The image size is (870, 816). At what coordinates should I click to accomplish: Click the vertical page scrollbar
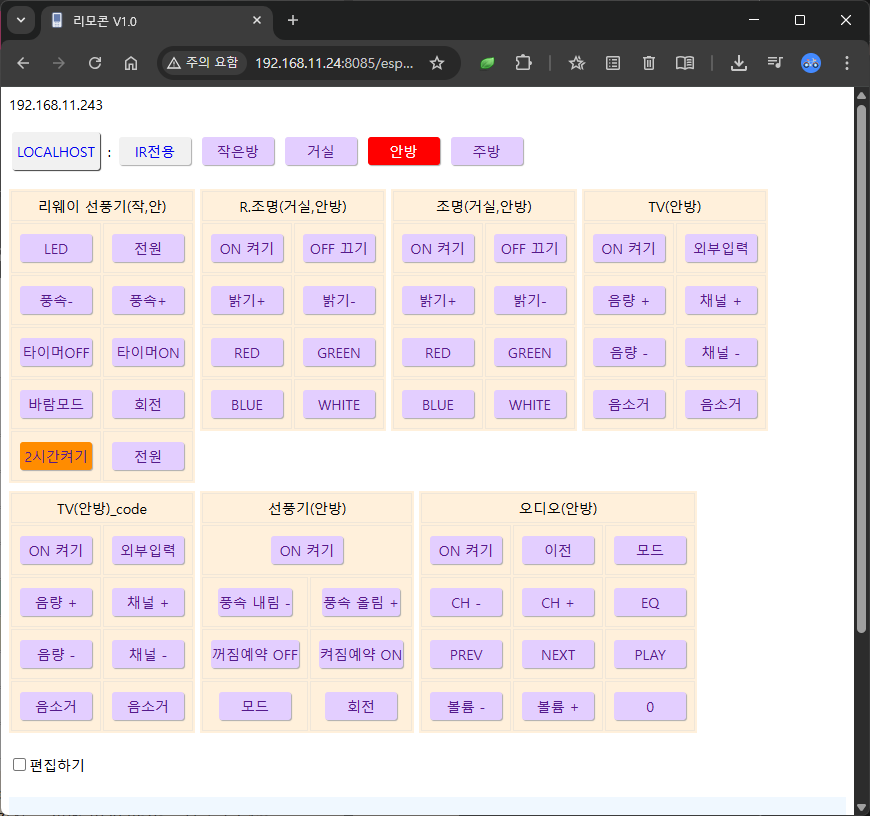click(861, 360)
